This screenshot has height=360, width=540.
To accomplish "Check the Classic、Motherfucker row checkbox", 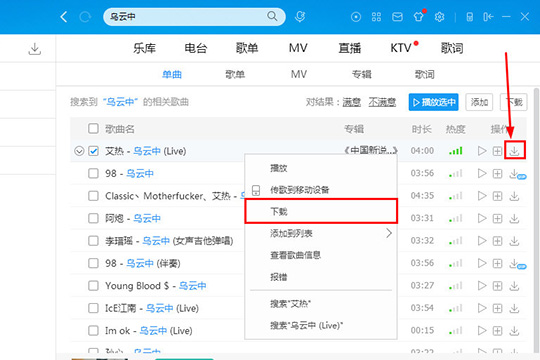I will click(x=93, y=196).
